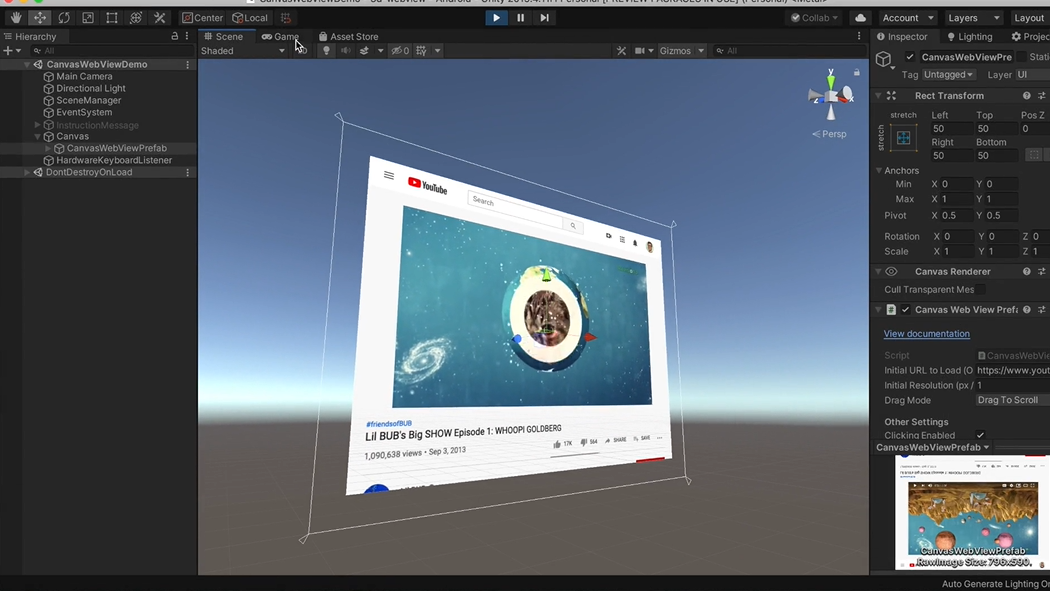Viewport: 1050px width, 591px height.
Task: Open the DontDestroyOnLoad scene options menu
Action: click(x=188, y=173)
